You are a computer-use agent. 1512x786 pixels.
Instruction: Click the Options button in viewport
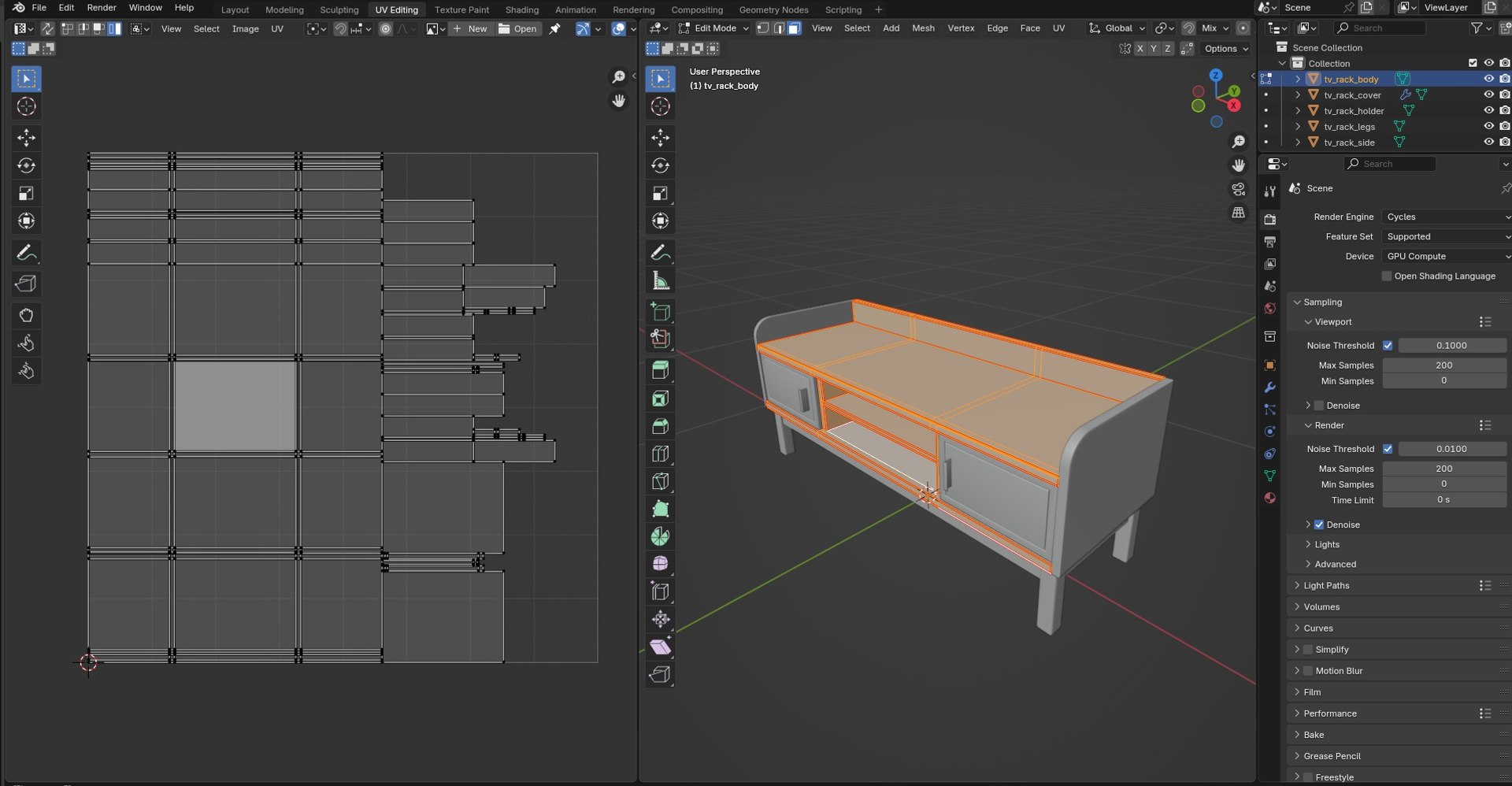click(x=1226, y=49)
